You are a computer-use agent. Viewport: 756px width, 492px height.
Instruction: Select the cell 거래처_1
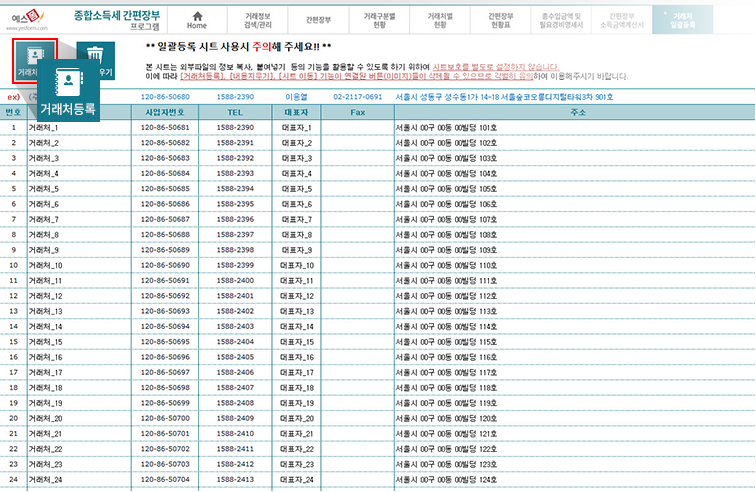tap(79, 128)
